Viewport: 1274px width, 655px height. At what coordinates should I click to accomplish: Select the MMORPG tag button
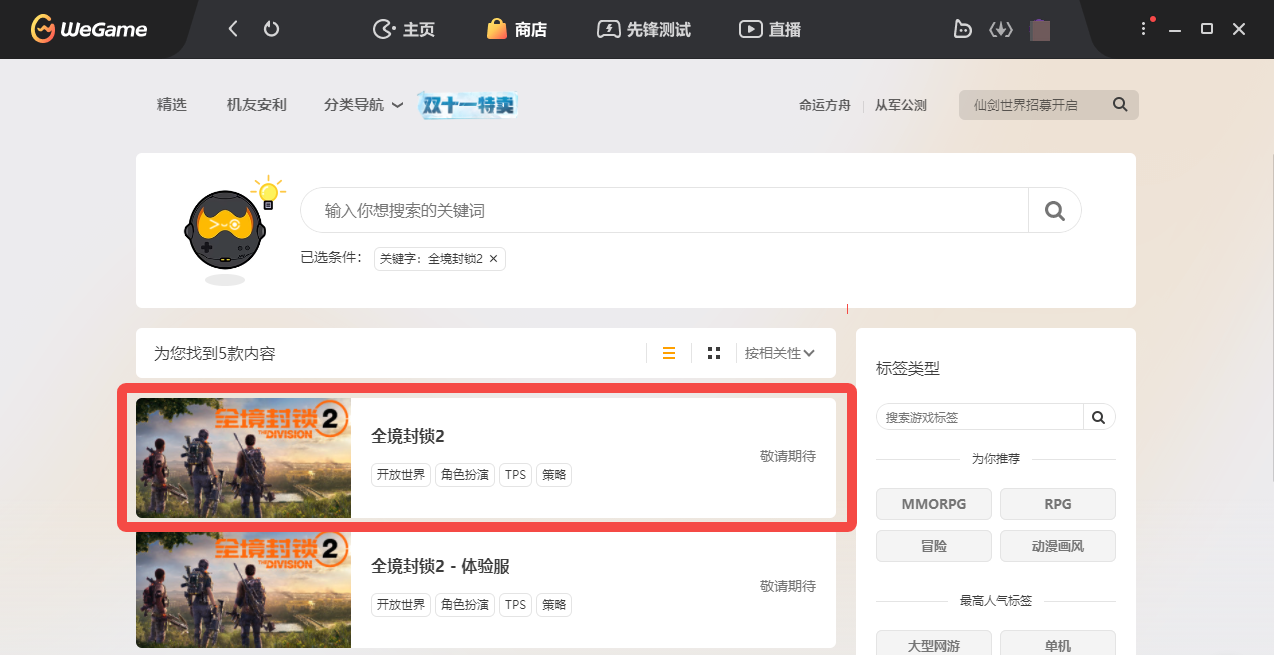coord(934,504)
